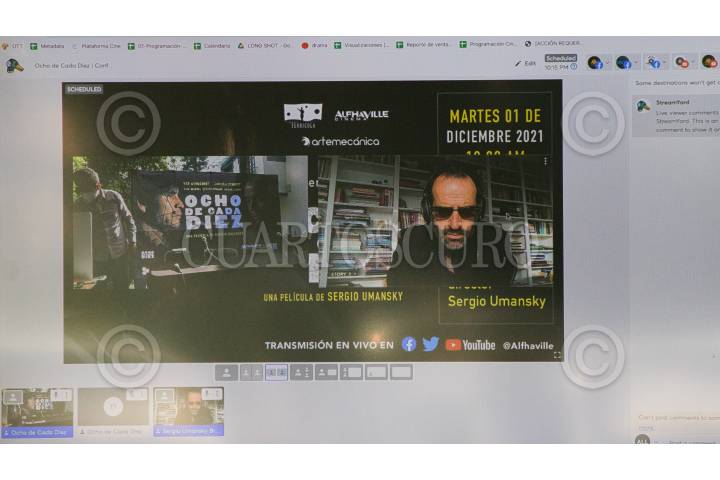Select the side-by-side group layout icon
This screenshot has width=720, height=480.
coord(276,372)
